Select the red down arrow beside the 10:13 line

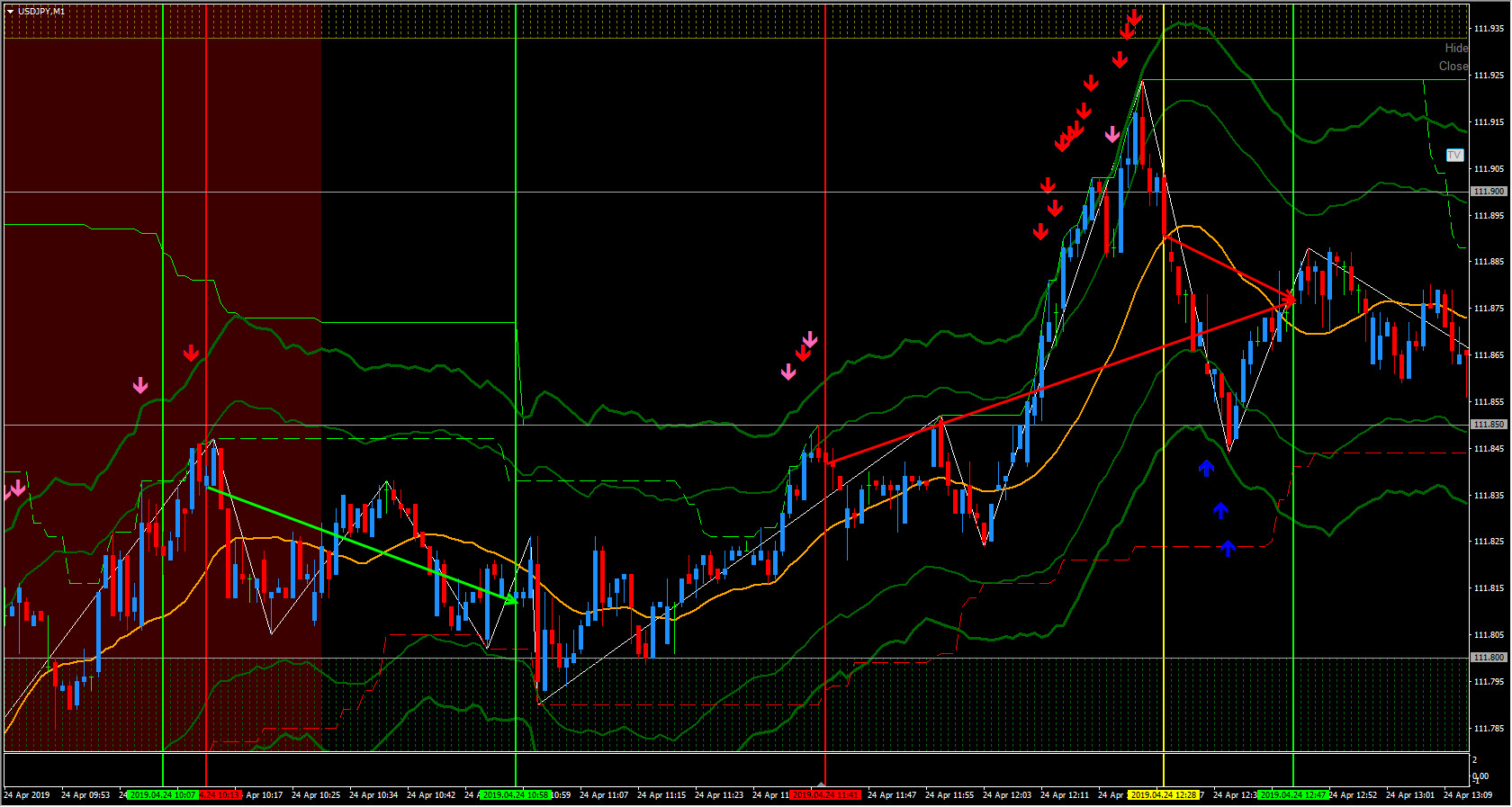tap(191, 353)
